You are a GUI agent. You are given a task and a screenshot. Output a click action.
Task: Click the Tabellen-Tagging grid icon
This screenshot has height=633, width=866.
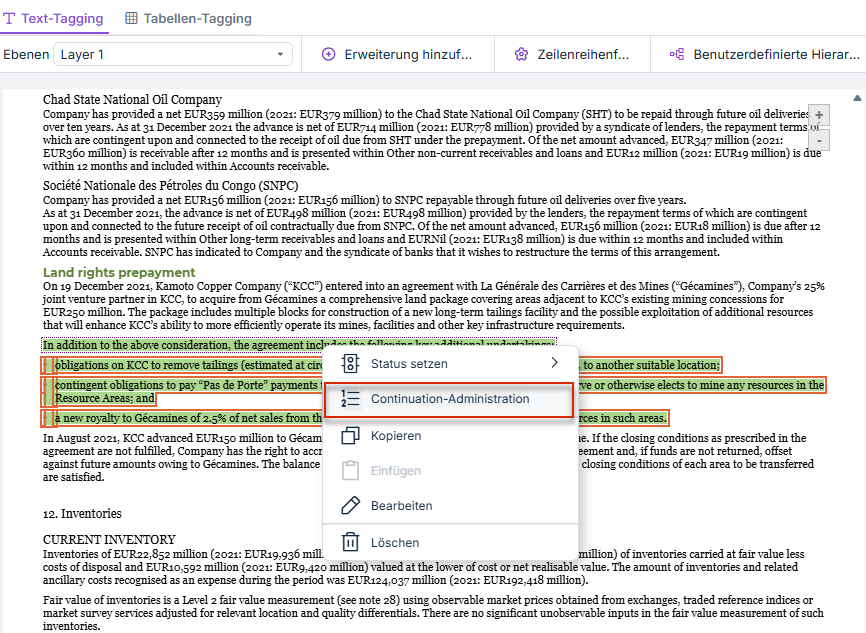(x=131, y=18)
